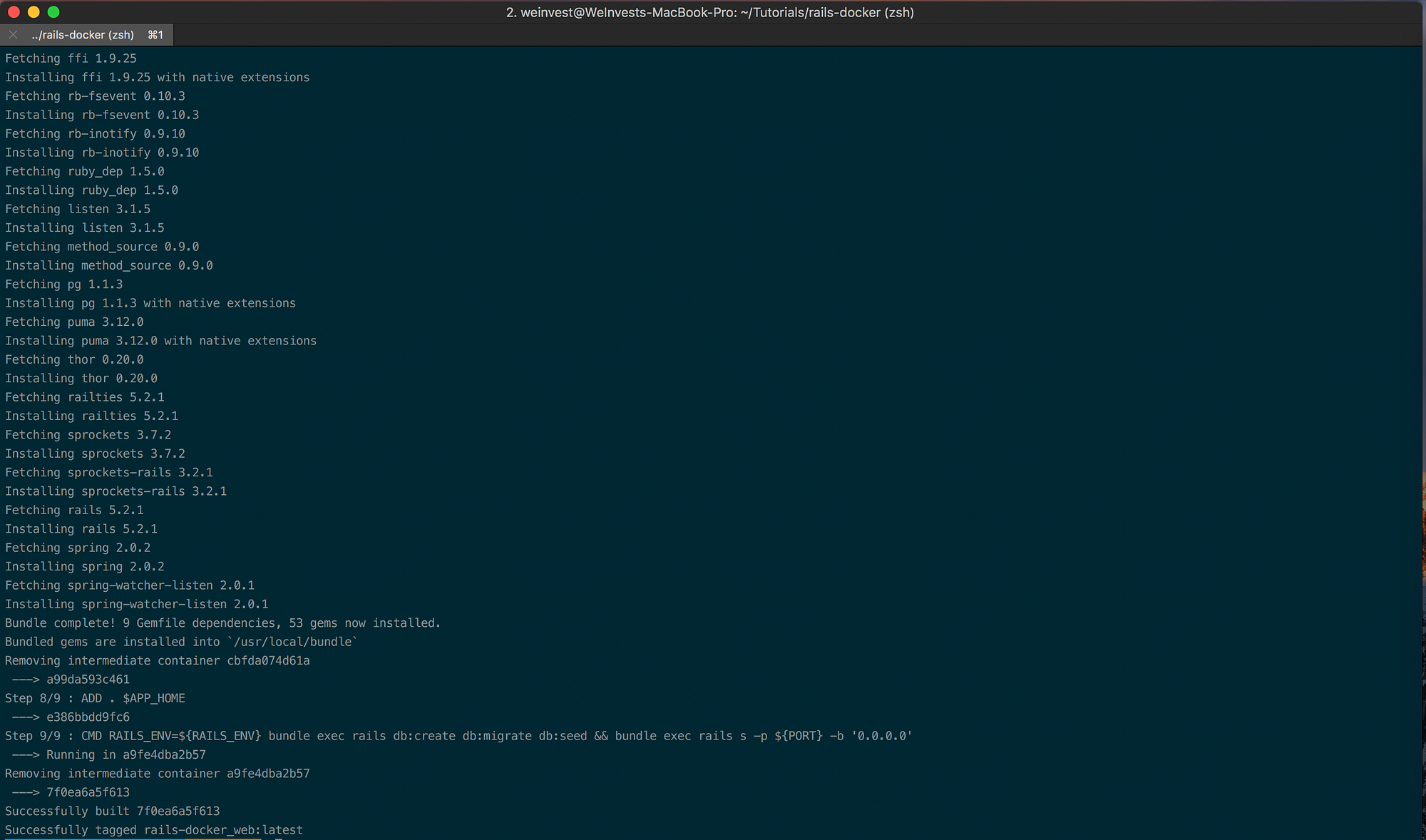
Task: Minimize the terminal with the yellow button
Action: tap(33, 12)
